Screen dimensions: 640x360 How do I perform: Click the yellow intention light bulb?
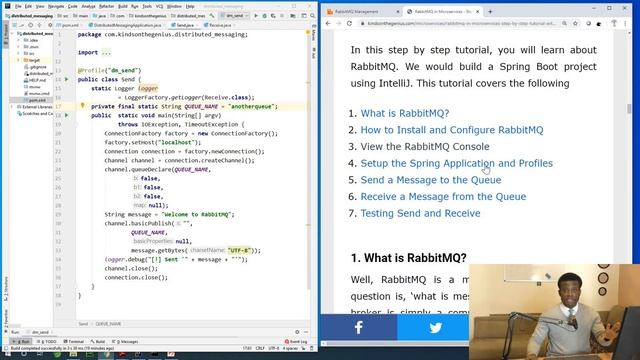click(82, 106)
